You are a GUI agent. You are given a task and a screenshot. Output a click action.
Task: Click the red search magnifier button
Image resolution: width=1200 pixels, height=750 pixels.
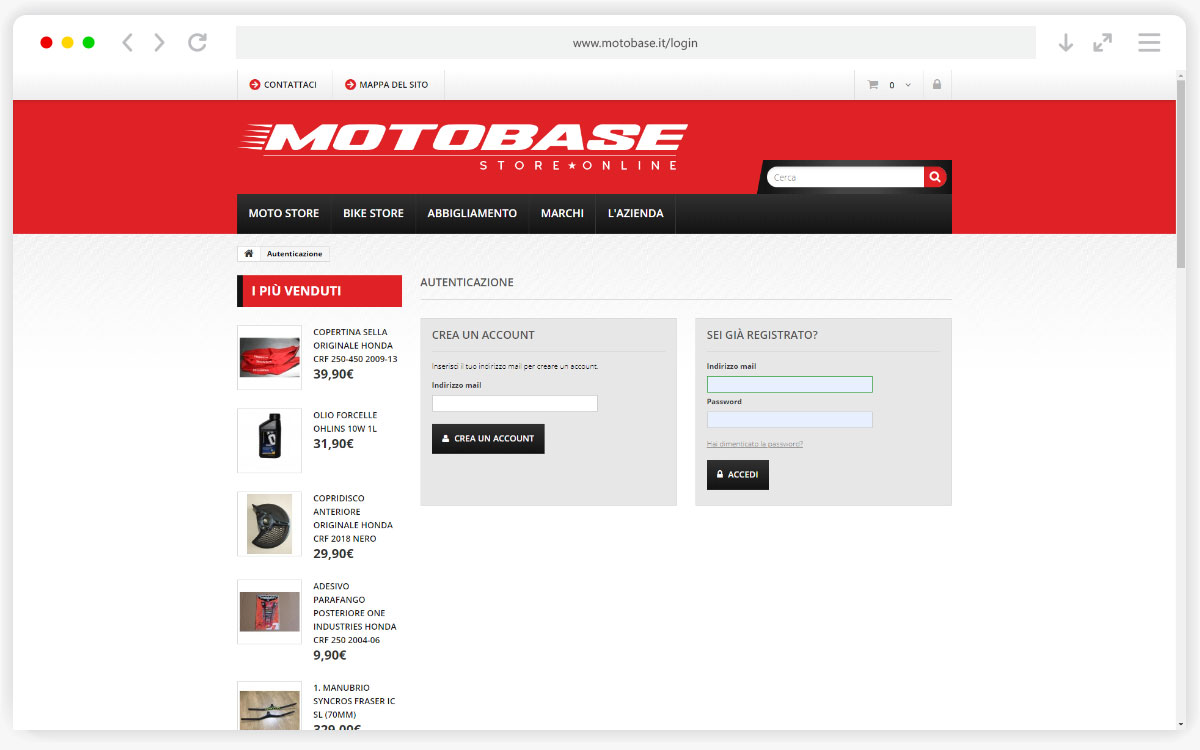coord(935,177)
